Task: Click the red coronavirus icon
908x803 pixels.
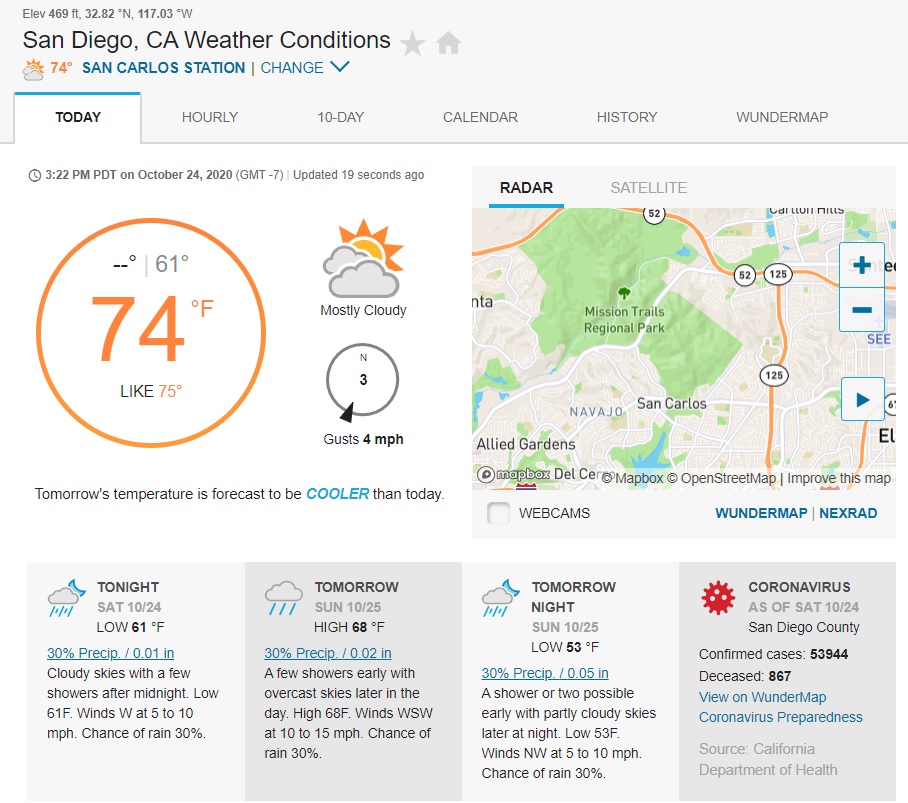Action: [x=718, y=597]
